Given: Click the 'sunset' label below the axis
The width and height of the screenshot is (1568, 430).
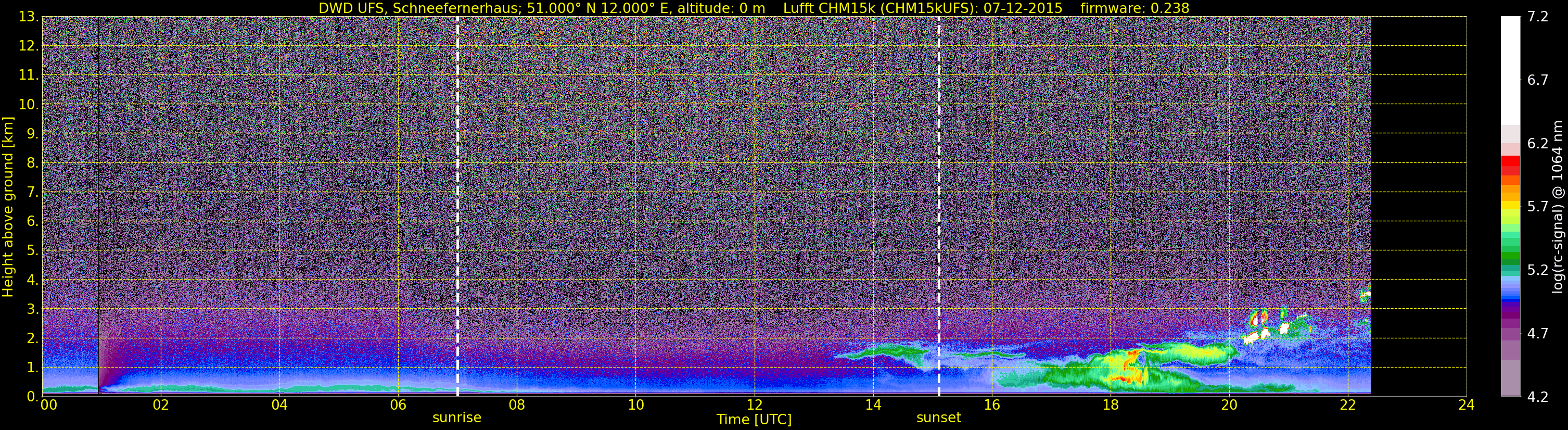Looking at the screenshot, I should [x=939, y=418].
